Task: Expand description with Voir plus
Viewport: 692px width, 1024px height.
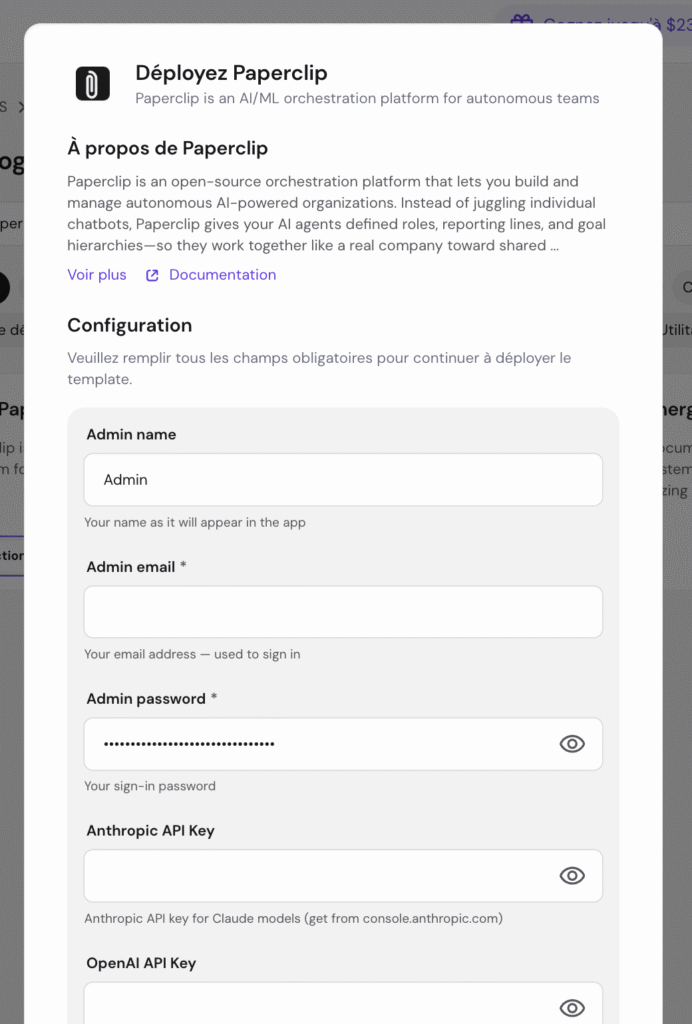Action: pyautogui.click(x=97, y=275)
